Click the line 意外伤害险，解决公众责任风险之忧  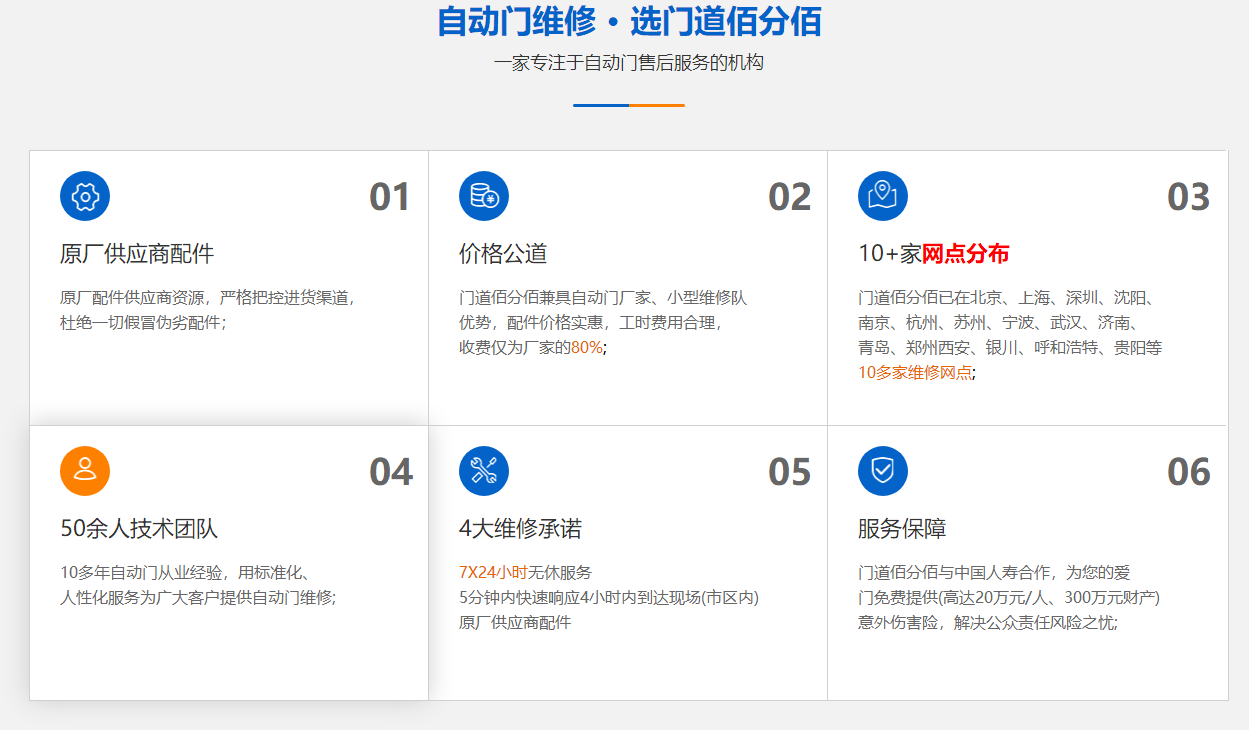pos(988,623)
